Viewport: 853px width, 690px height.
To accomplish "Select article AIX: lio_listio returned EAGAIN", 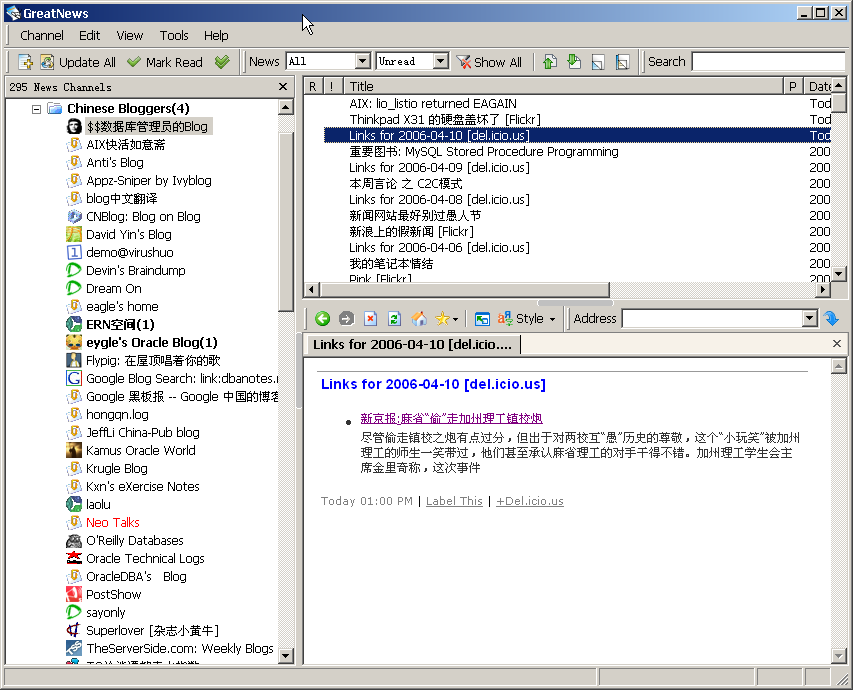I will [433, 103].
